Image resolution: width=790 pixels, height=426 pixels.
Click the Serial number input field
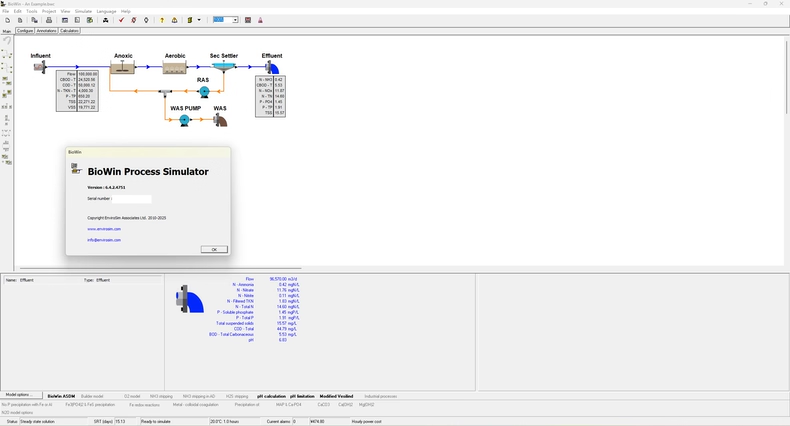coord(131,199)
